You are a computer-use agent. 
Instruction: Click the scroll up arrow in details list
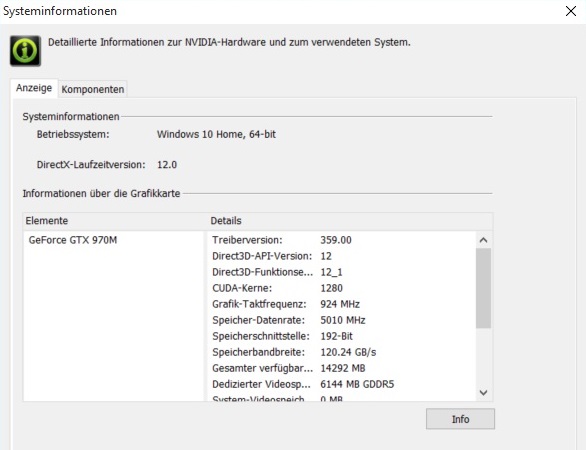tap(483, 240)
